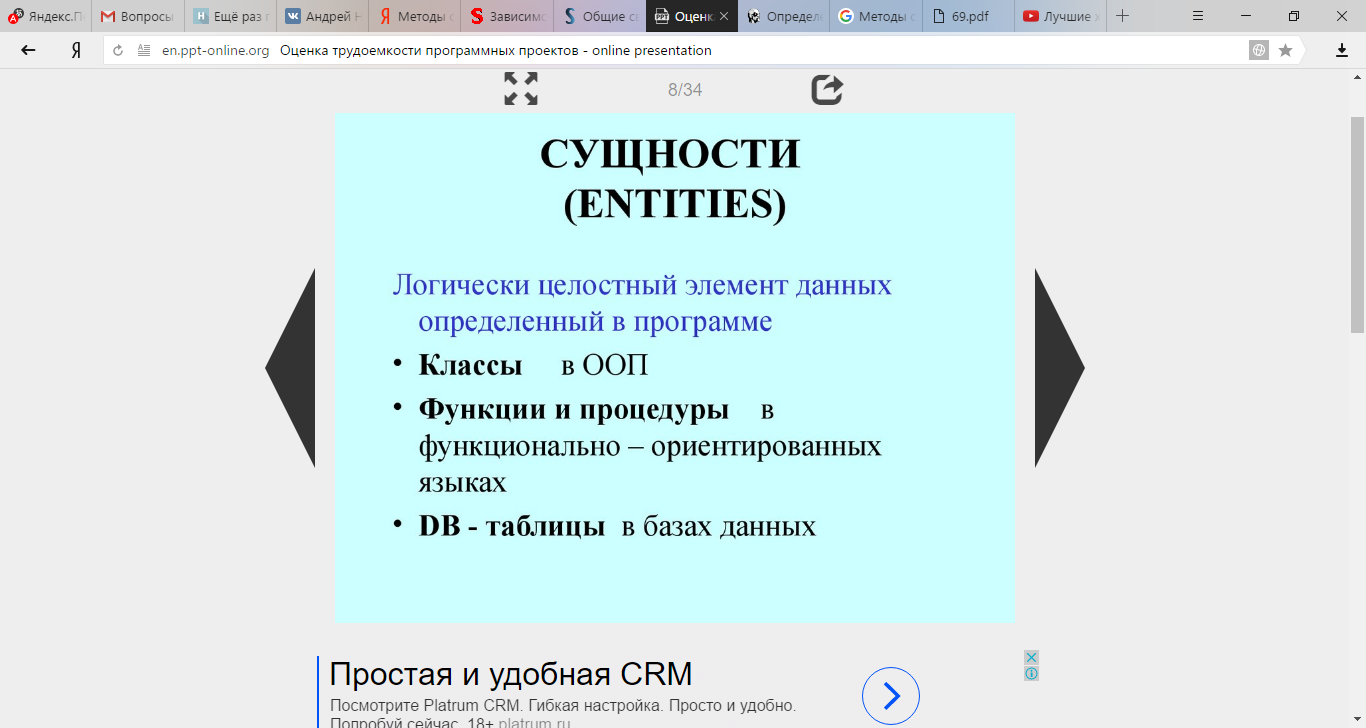Open a new browser tab
The image size is (1366, 728).
(1123, 16)
